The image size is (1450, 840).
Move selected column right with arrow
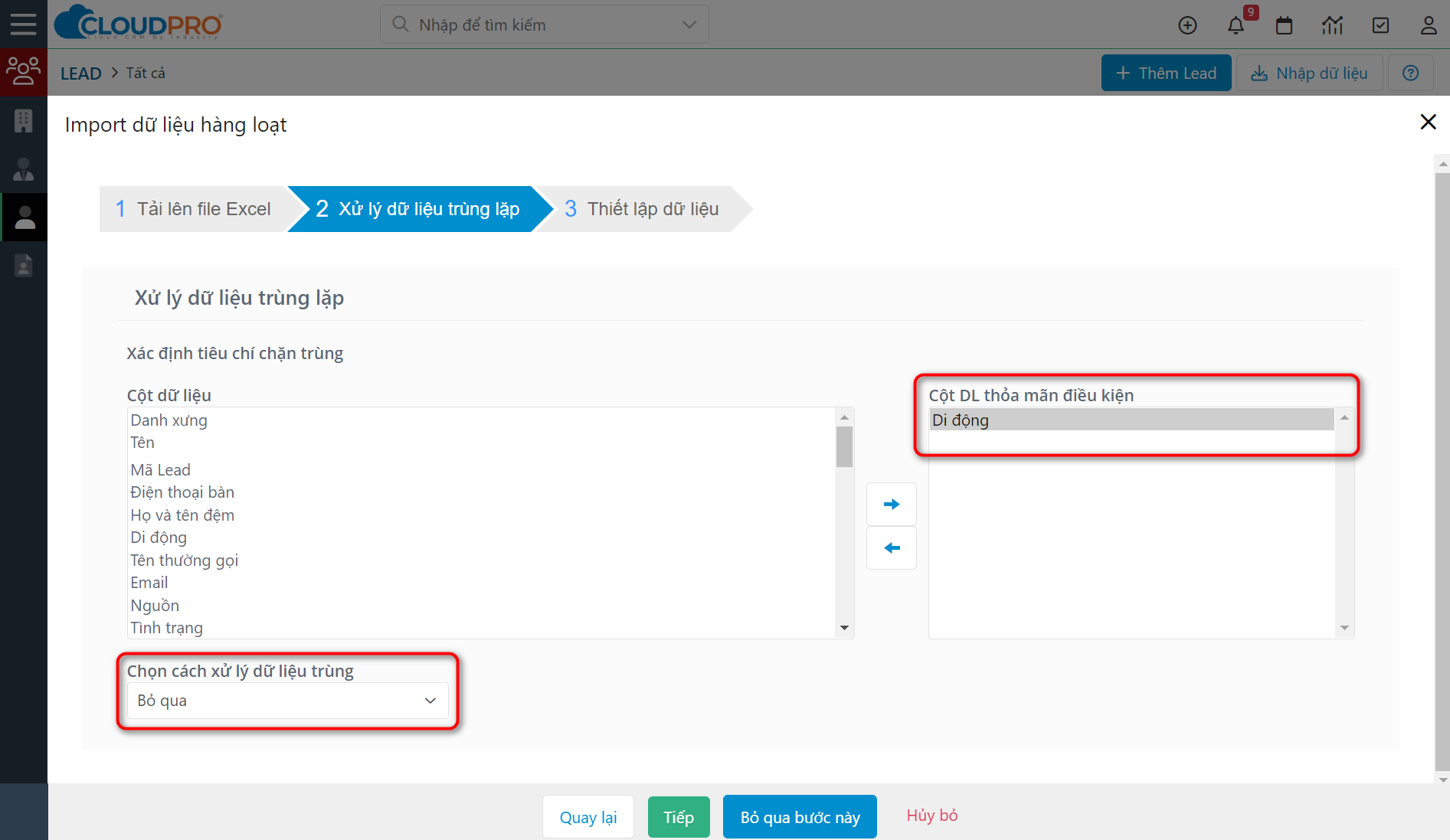(x=892, y=504)
